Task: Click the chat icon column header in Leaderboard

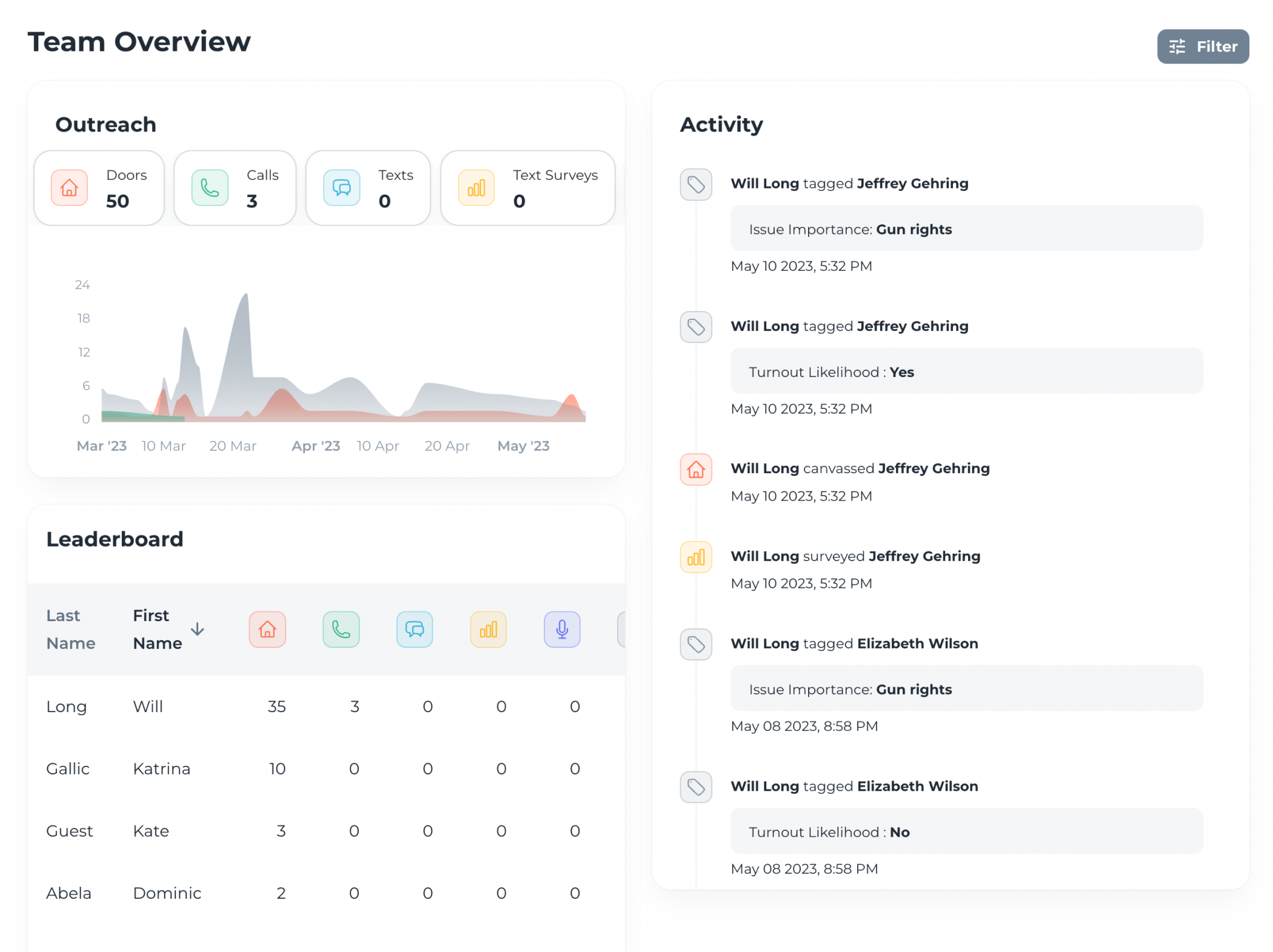Action: click(415, 630)
